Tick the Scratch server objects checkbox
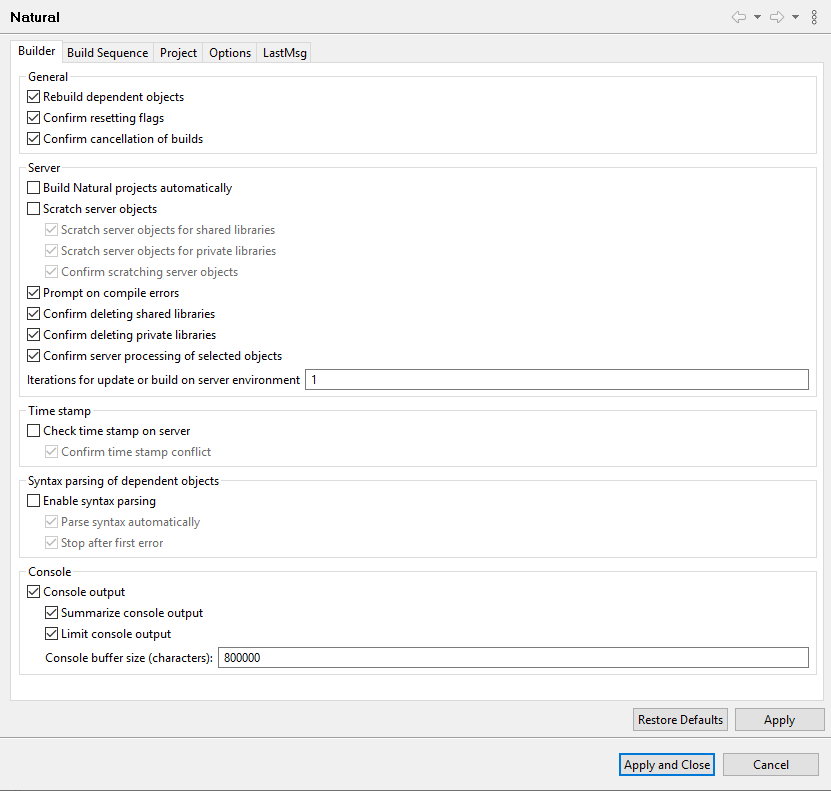This screenshot has width=831, height=791. 34,209
